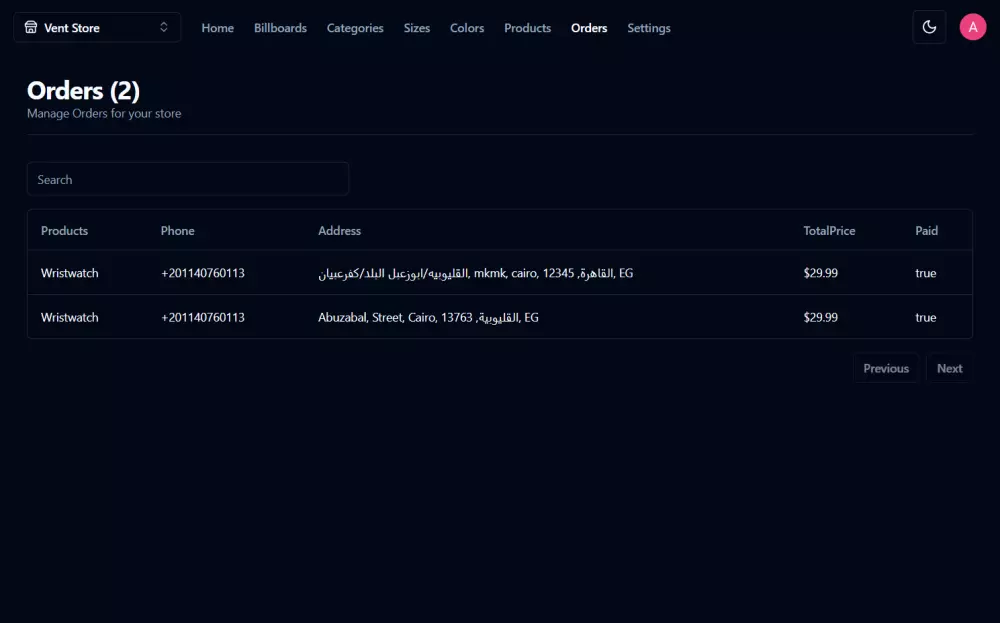The image size is (1000, 623).
Task: Navigate to Categories
Action: (x=355, y=28)
